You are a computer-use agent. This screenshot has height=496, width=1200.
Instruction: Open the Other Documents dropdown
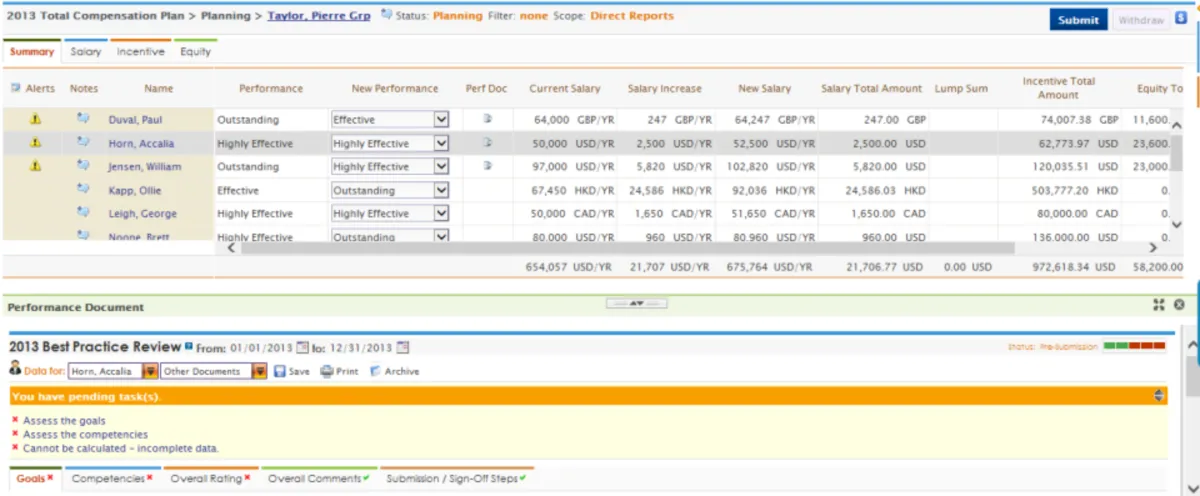[258, 371]
